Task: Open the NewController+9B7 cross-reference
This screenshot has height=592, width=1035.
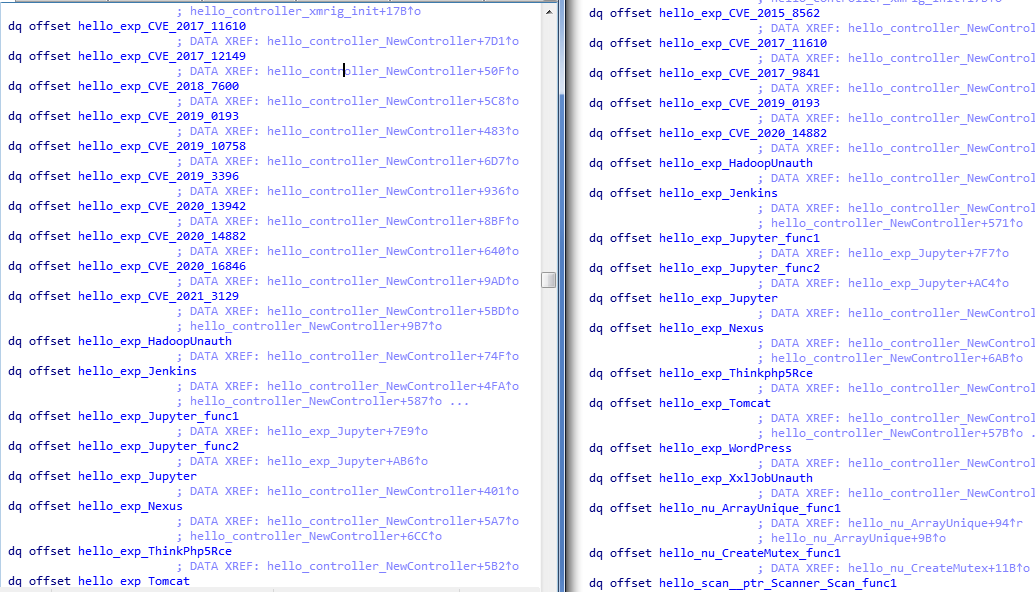Action: [316, 326]
